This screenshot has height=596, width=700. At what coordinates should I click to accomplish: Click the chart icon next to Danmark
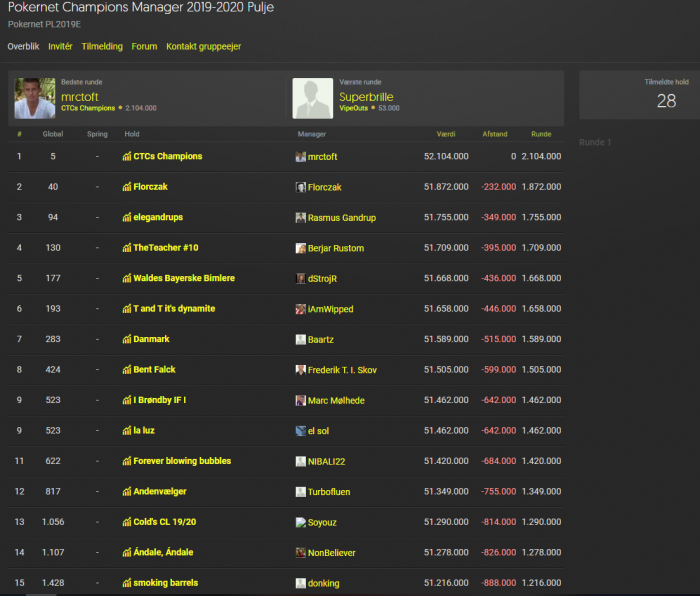click(127, 339)
